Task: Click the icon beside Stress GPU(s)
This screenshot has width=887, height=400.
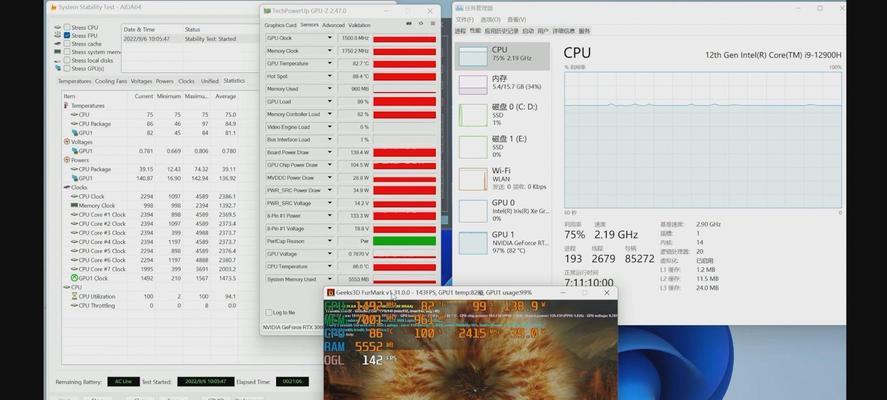Action: [58, 68]
